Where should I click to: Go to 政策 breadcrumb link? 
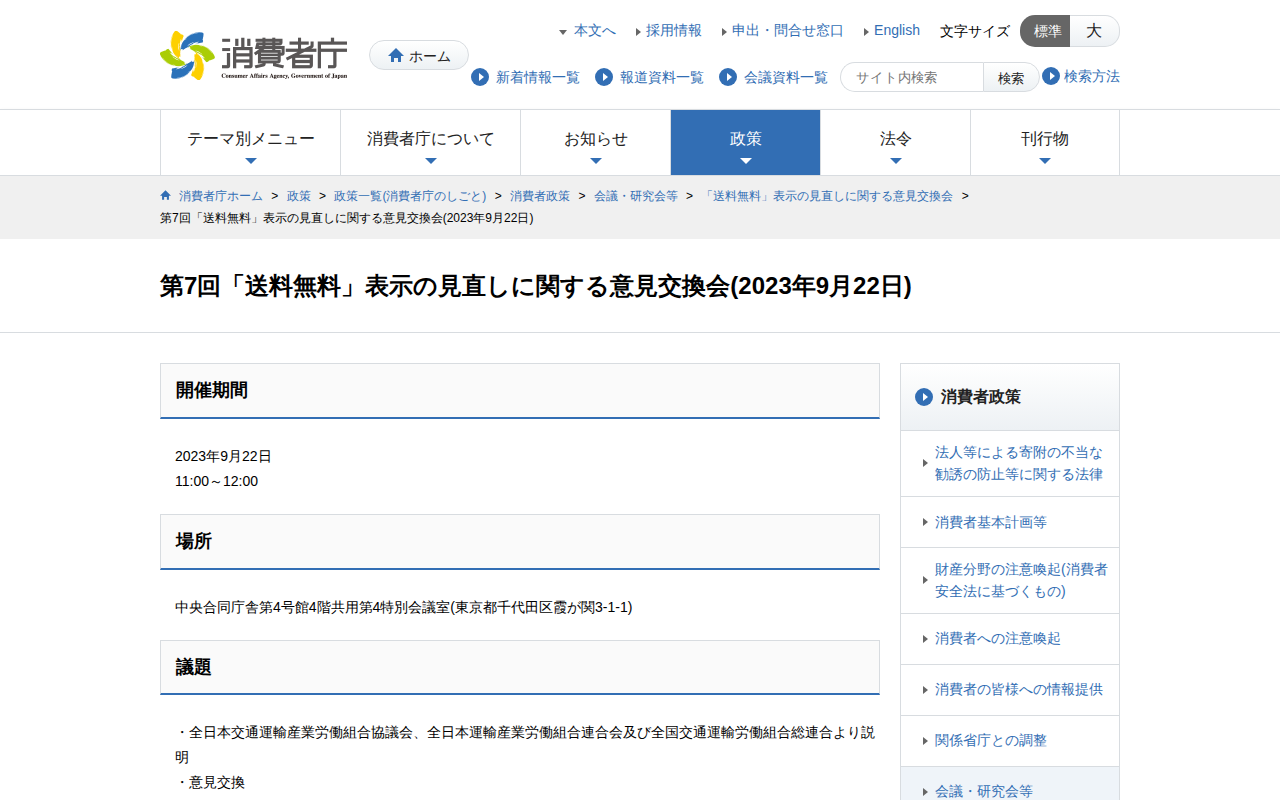pos(299,196)
